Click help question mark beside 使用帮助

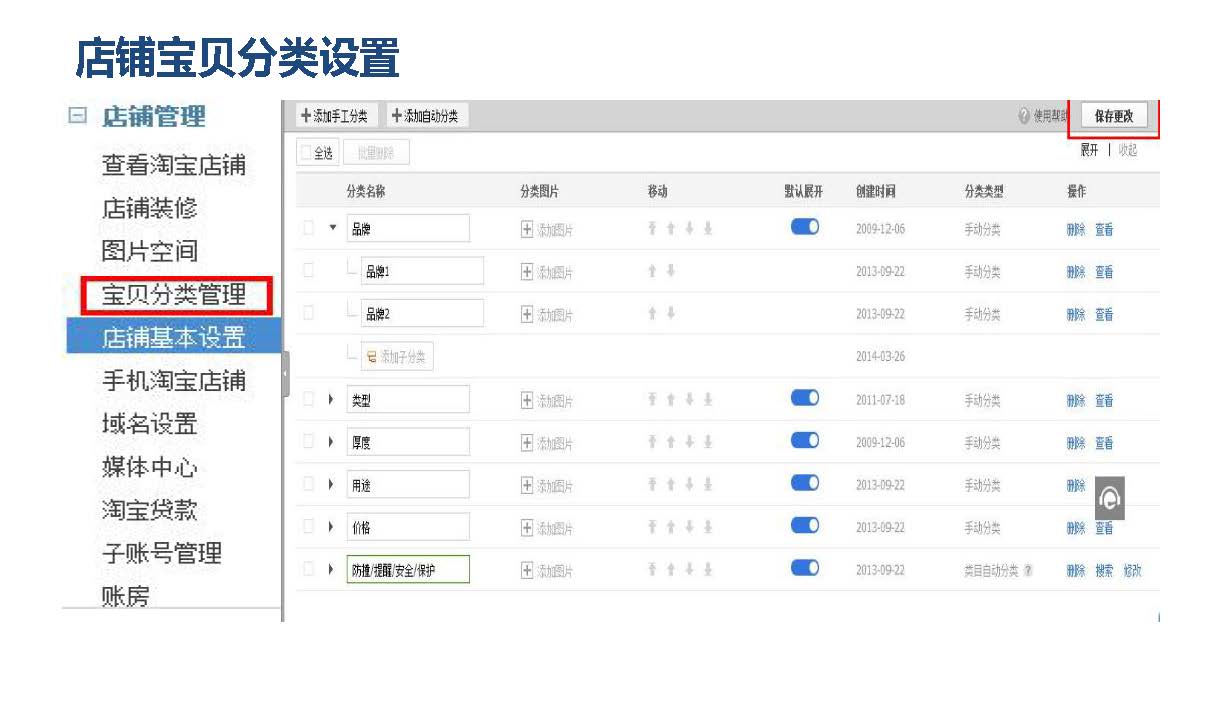coord(1024,117)
